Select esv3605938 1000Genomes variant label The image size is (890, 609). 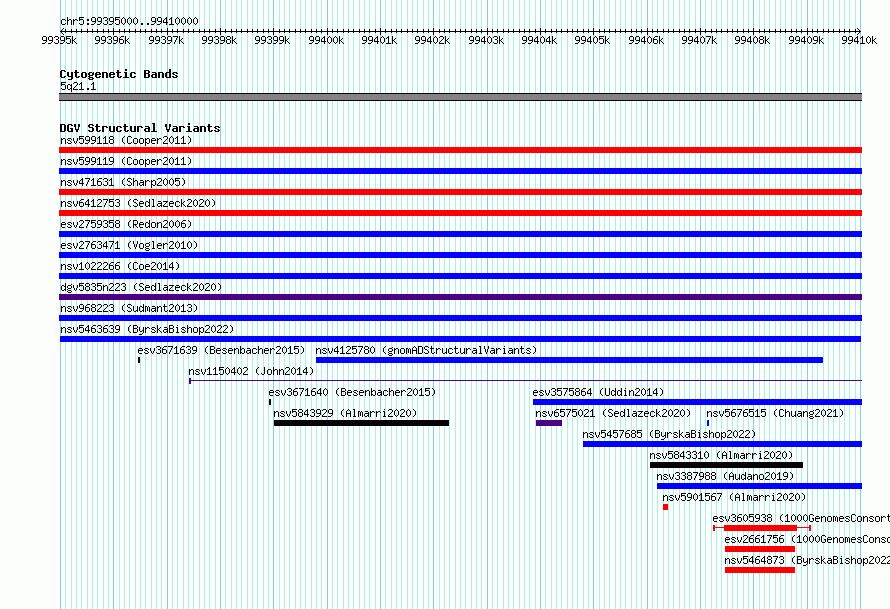[x=801, y=518]
